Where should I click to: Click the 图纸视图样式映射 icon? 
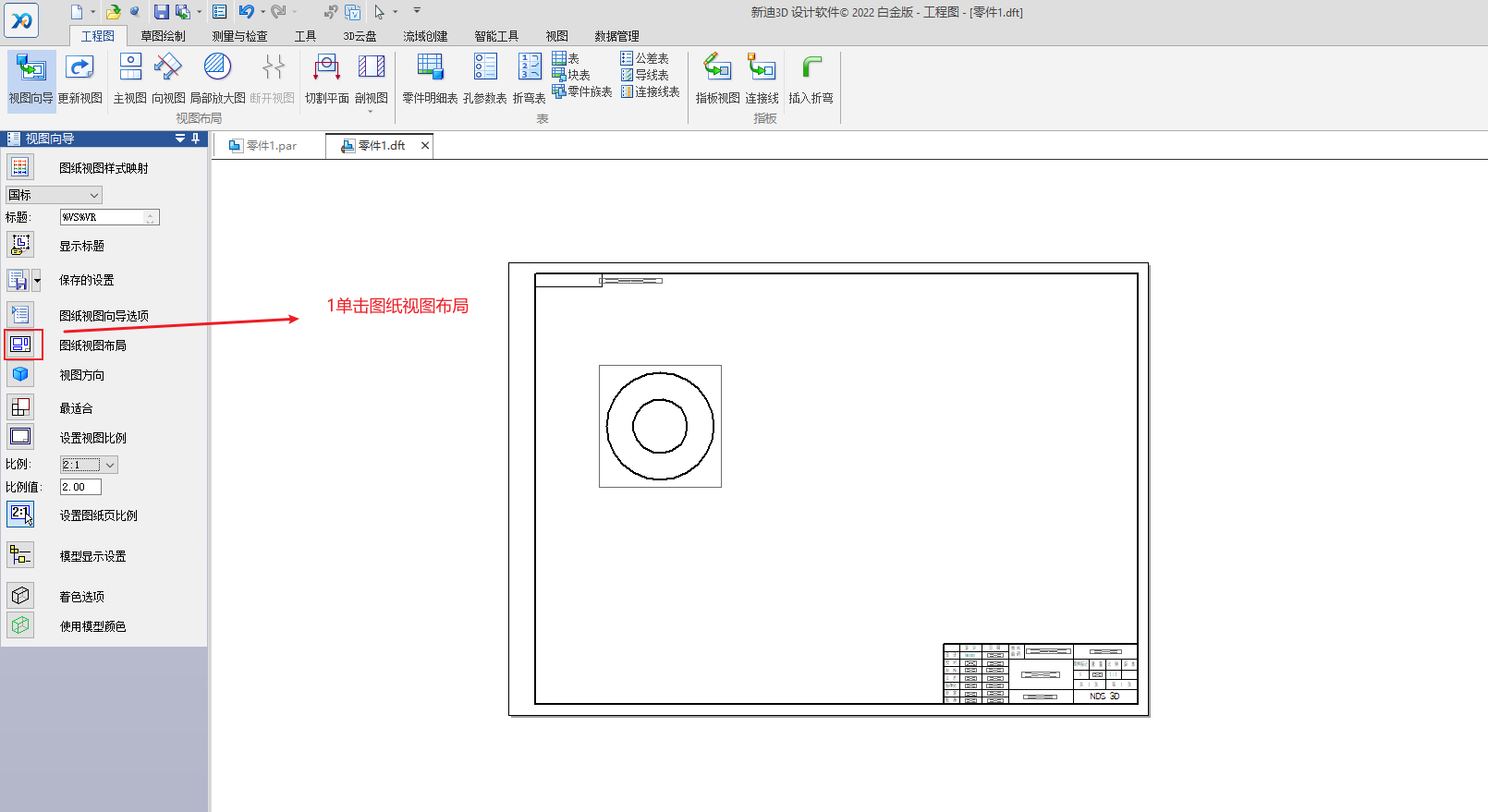pyautogui.click(x=20, y=167)
